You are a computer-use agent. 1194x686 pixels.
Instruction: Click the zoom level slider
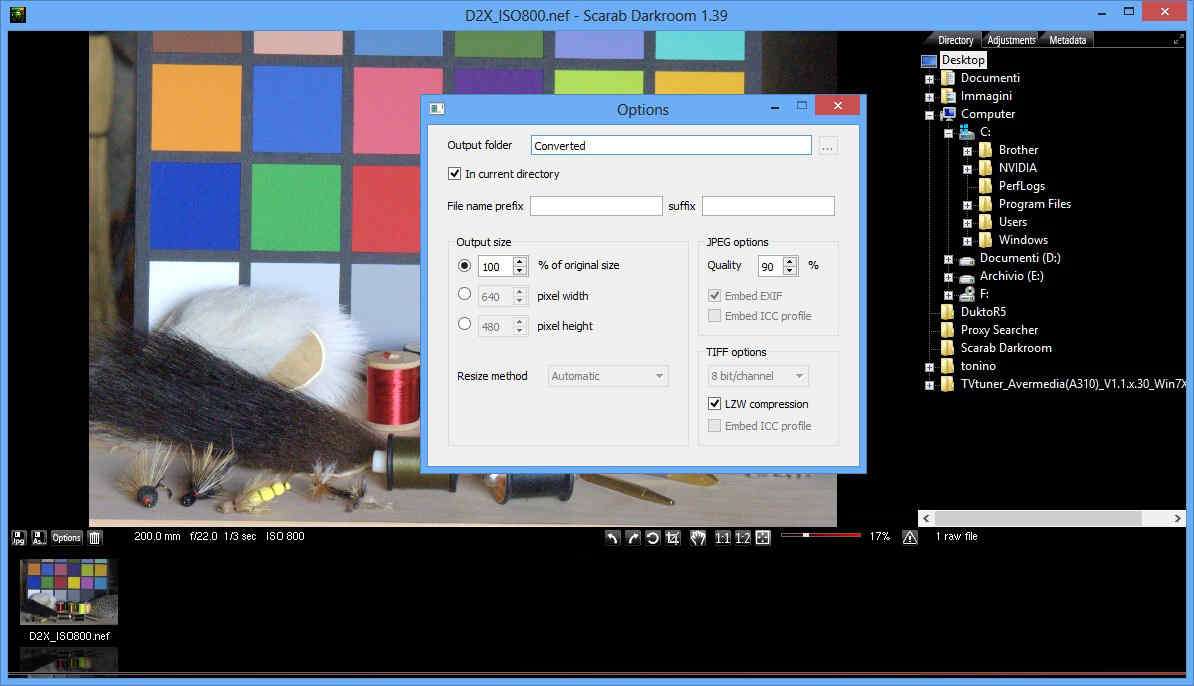click(x=820, y=536)
